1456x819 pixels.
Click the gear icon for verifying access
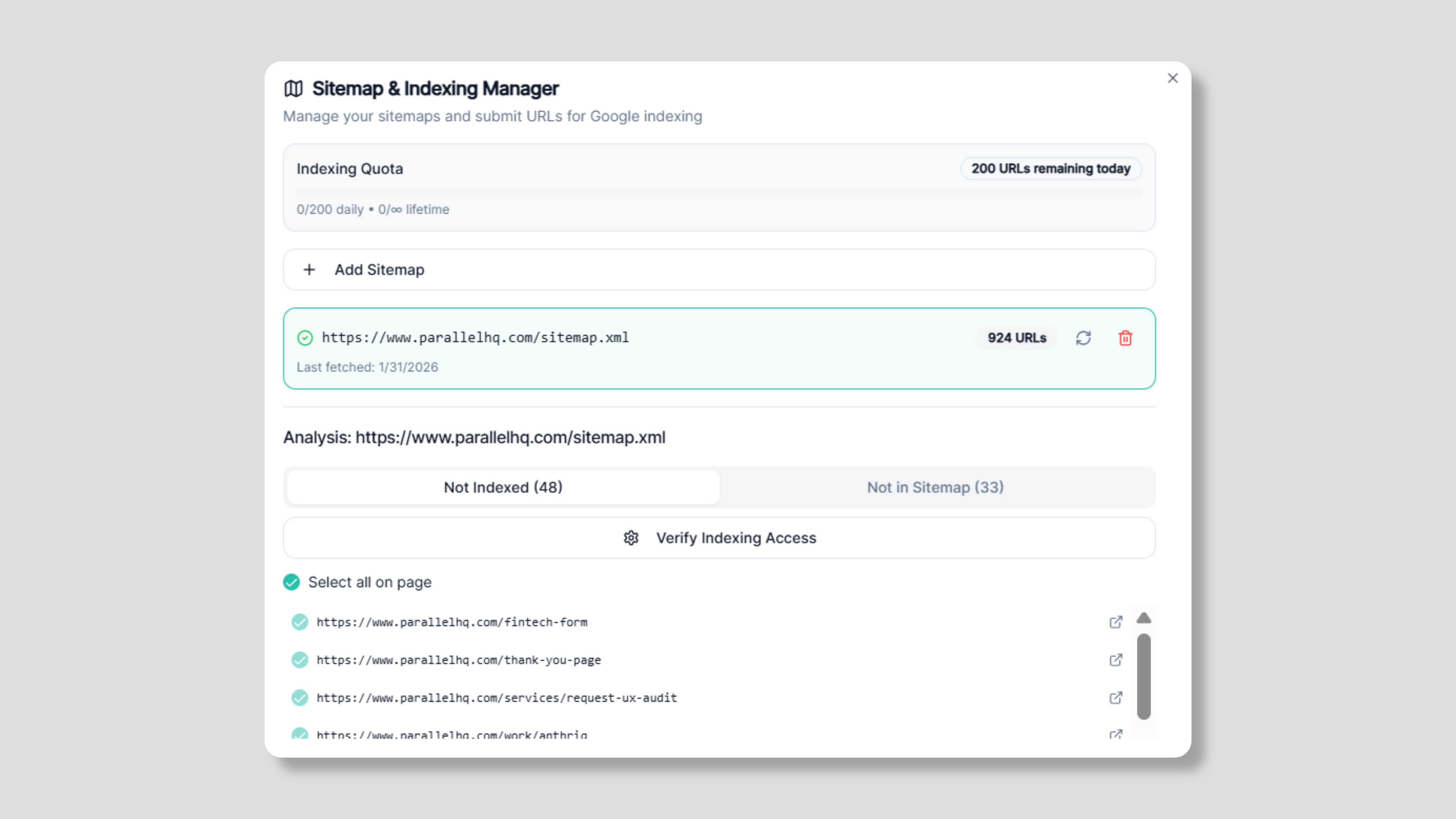[631, 538]
